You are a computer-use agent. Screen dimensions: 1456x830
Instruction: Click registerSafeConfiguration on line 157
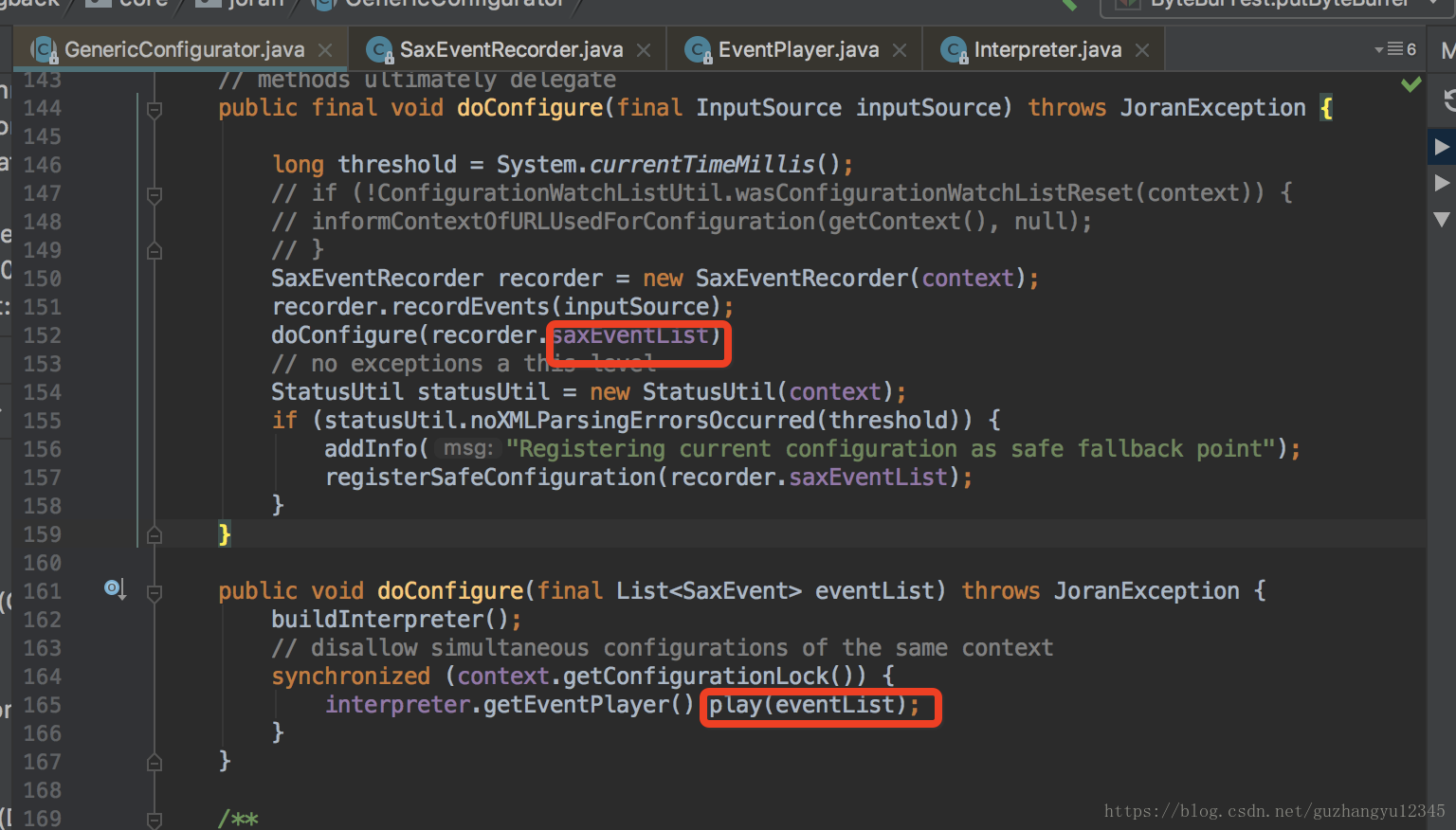491,478
